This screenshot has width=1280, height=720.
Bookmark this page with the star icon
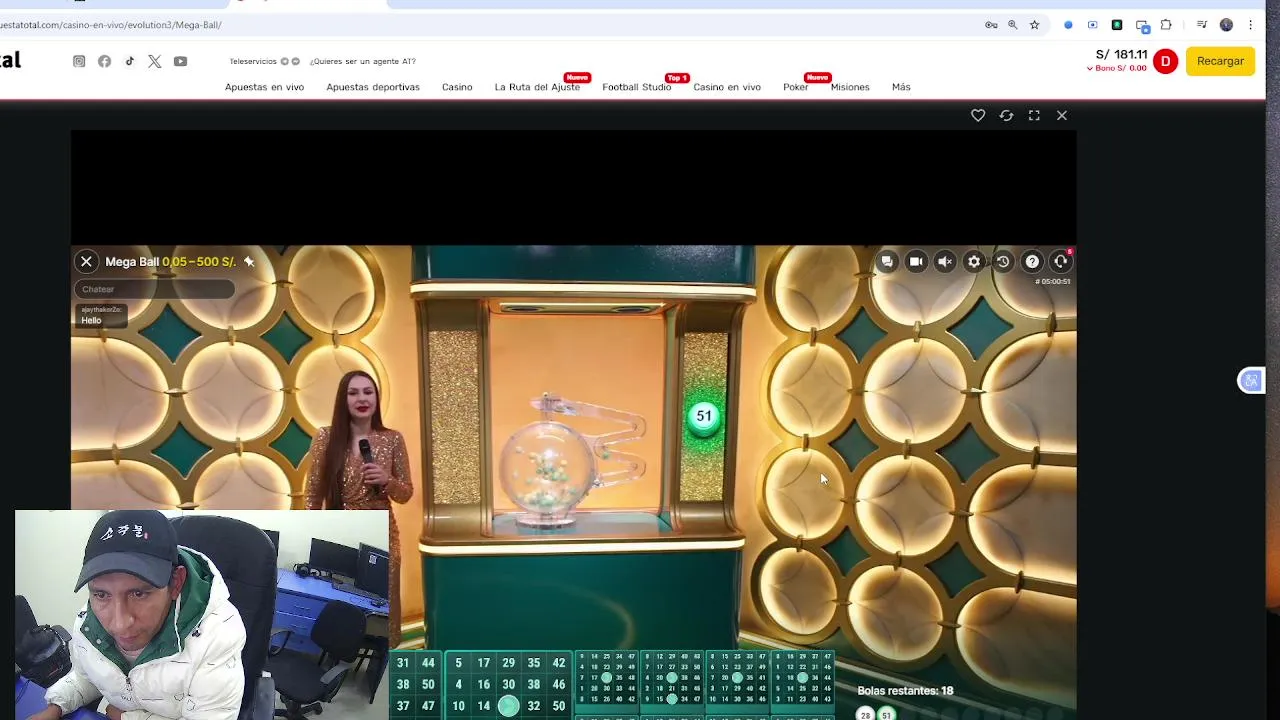1034,25
